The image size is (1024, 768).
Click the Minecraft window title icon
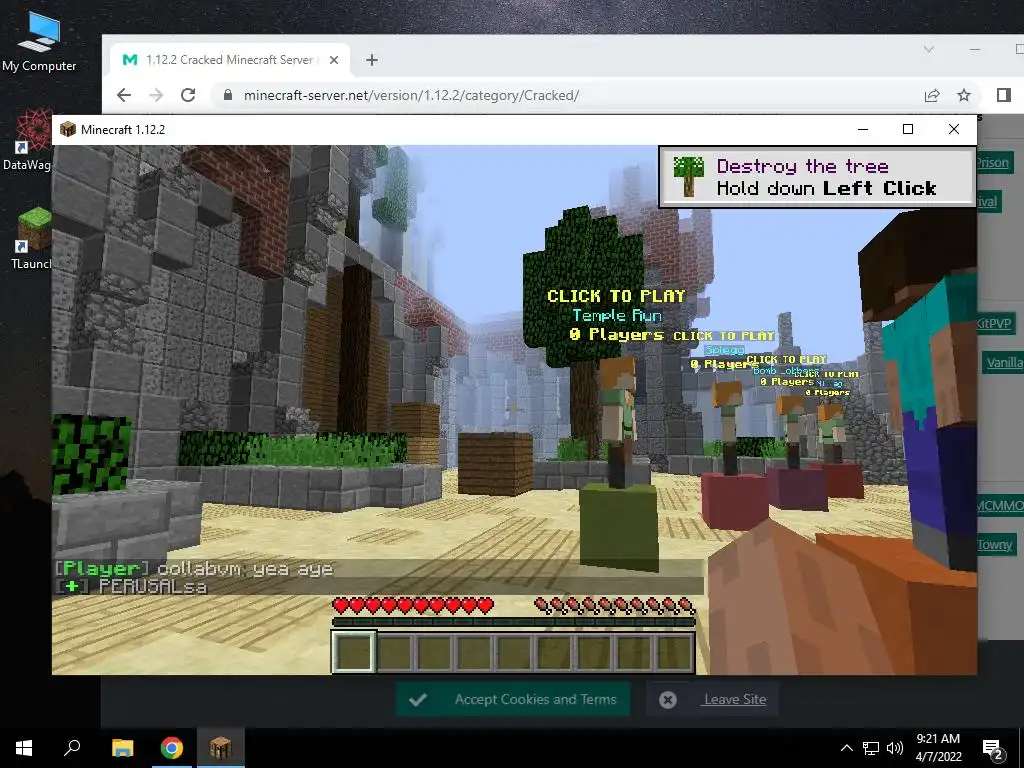tap(68, 129)
